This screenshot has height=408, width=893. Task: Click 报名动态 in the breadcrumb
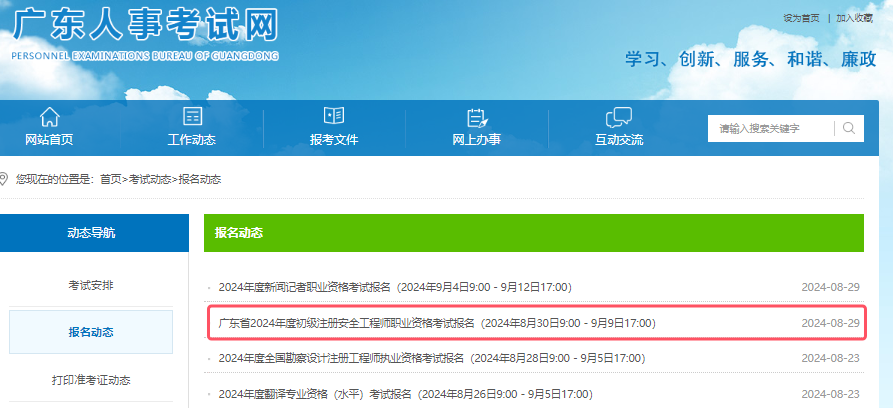[x=200, y=179]
